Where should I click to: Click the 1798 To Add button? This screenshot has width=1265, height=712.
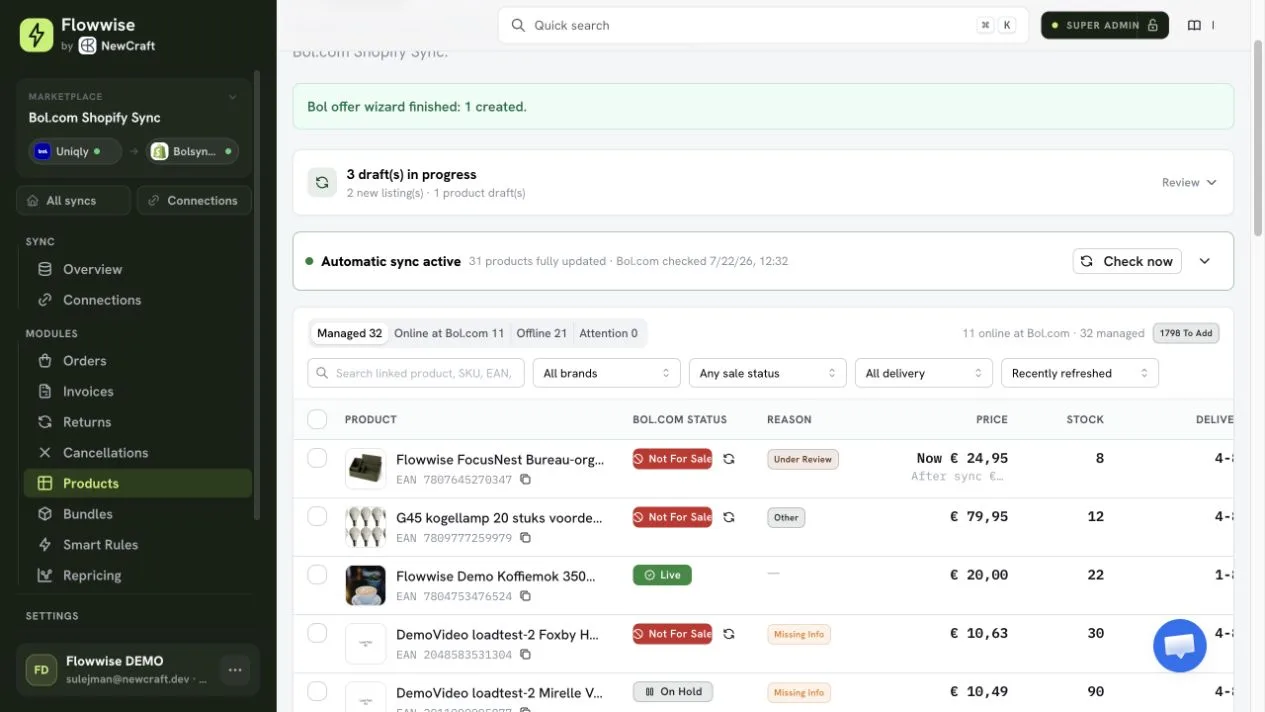[1186, 333]
